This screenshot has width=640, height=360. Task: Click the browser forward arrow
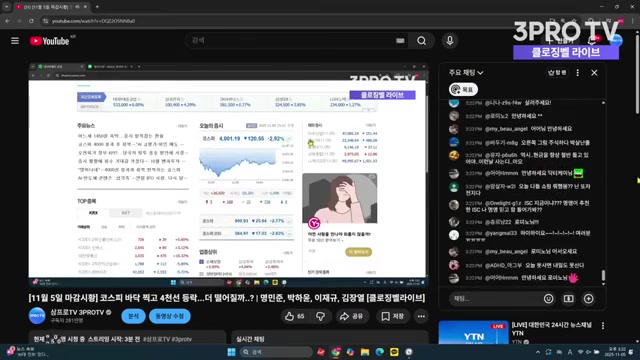(19, 21)
